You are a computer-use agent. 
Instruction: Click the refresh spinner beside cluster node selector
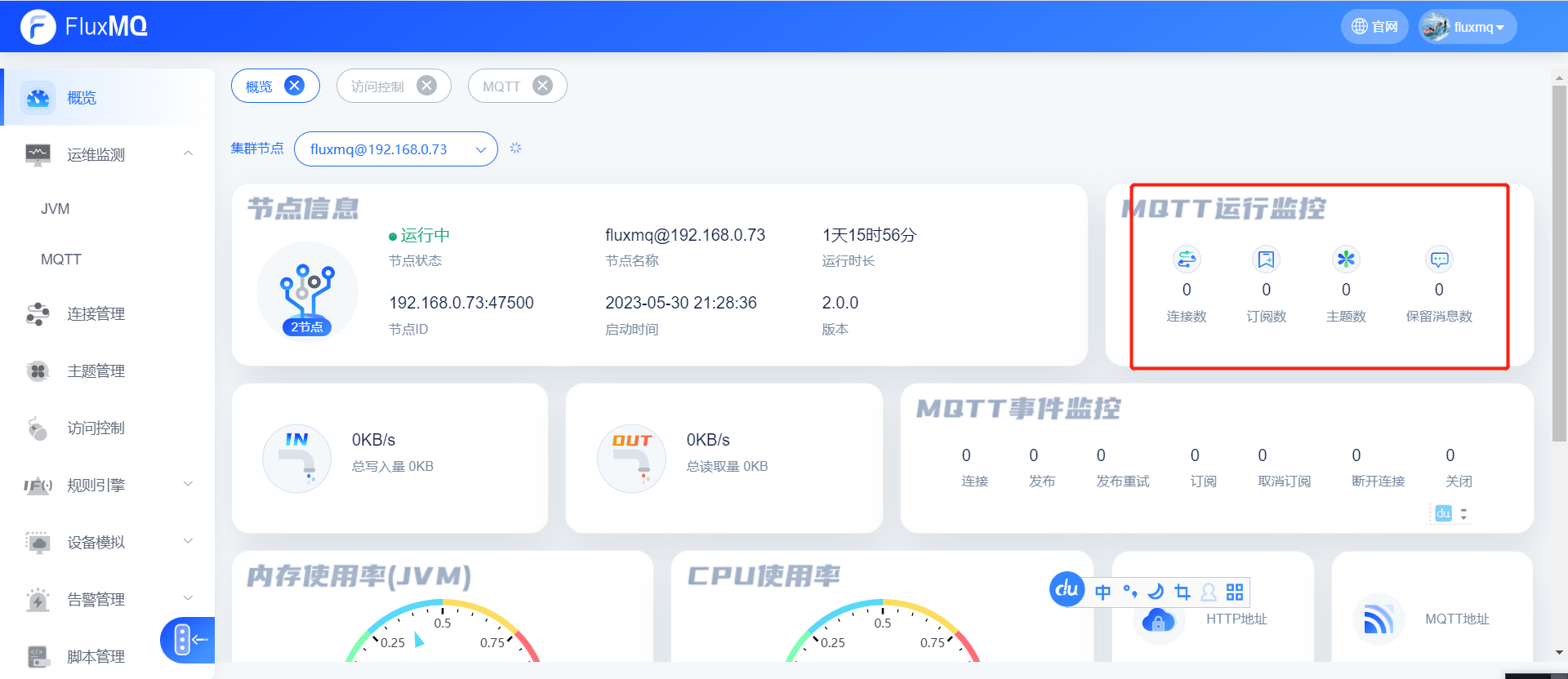[515, 149]
